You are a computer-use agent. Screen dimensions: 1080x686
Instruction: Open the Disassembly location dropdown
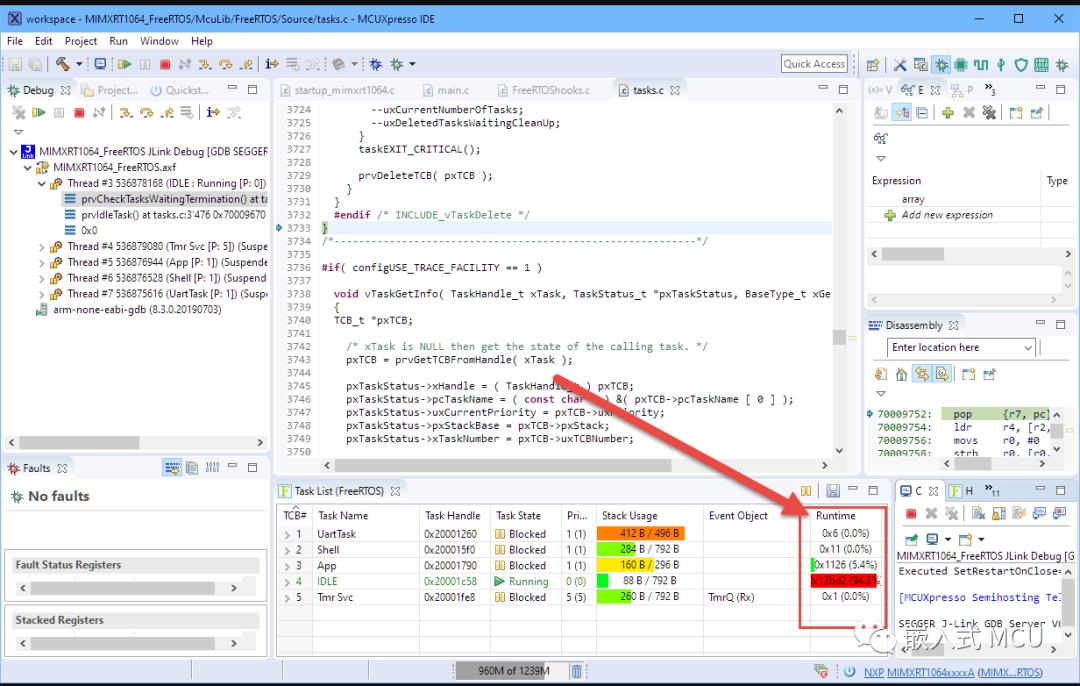tap(1028, 347)
